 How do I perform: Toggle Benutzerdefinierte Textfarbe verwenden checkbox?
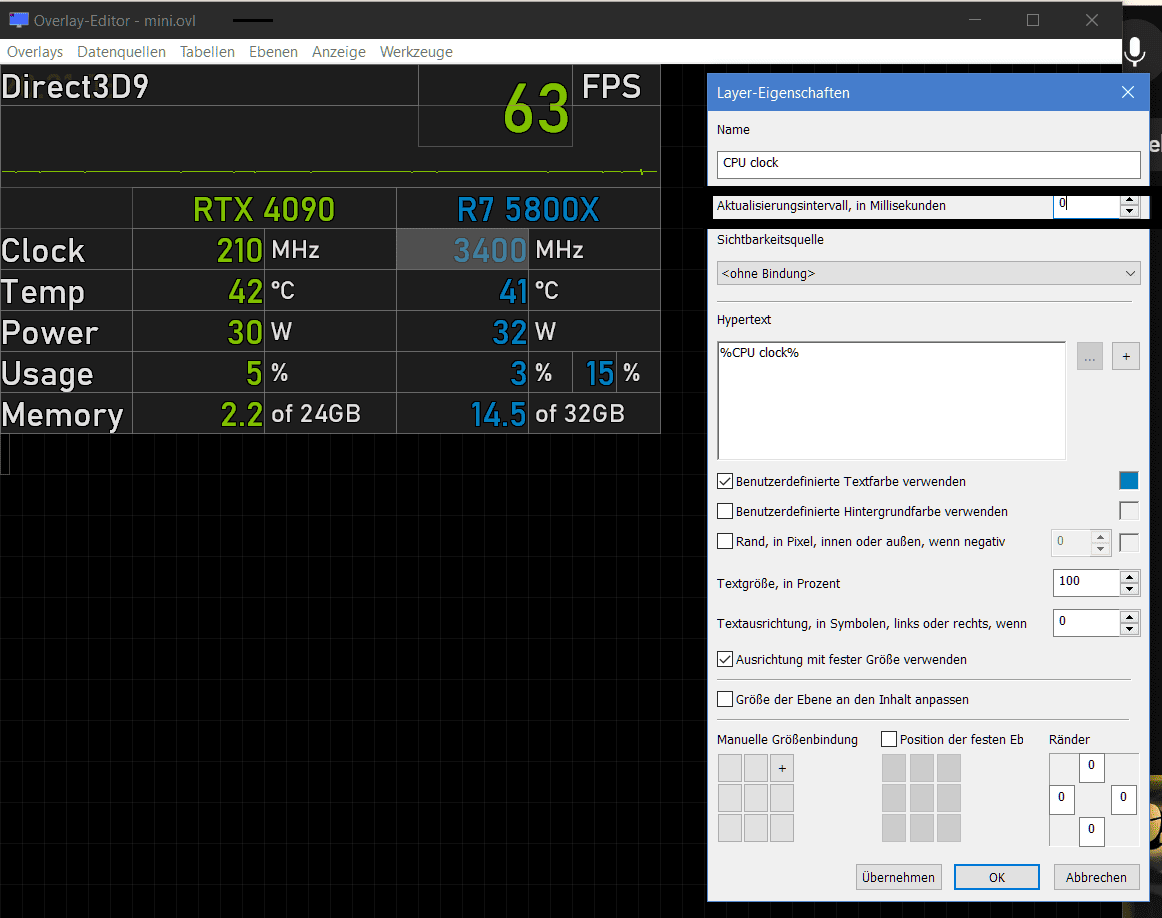[x=725, y=481]
